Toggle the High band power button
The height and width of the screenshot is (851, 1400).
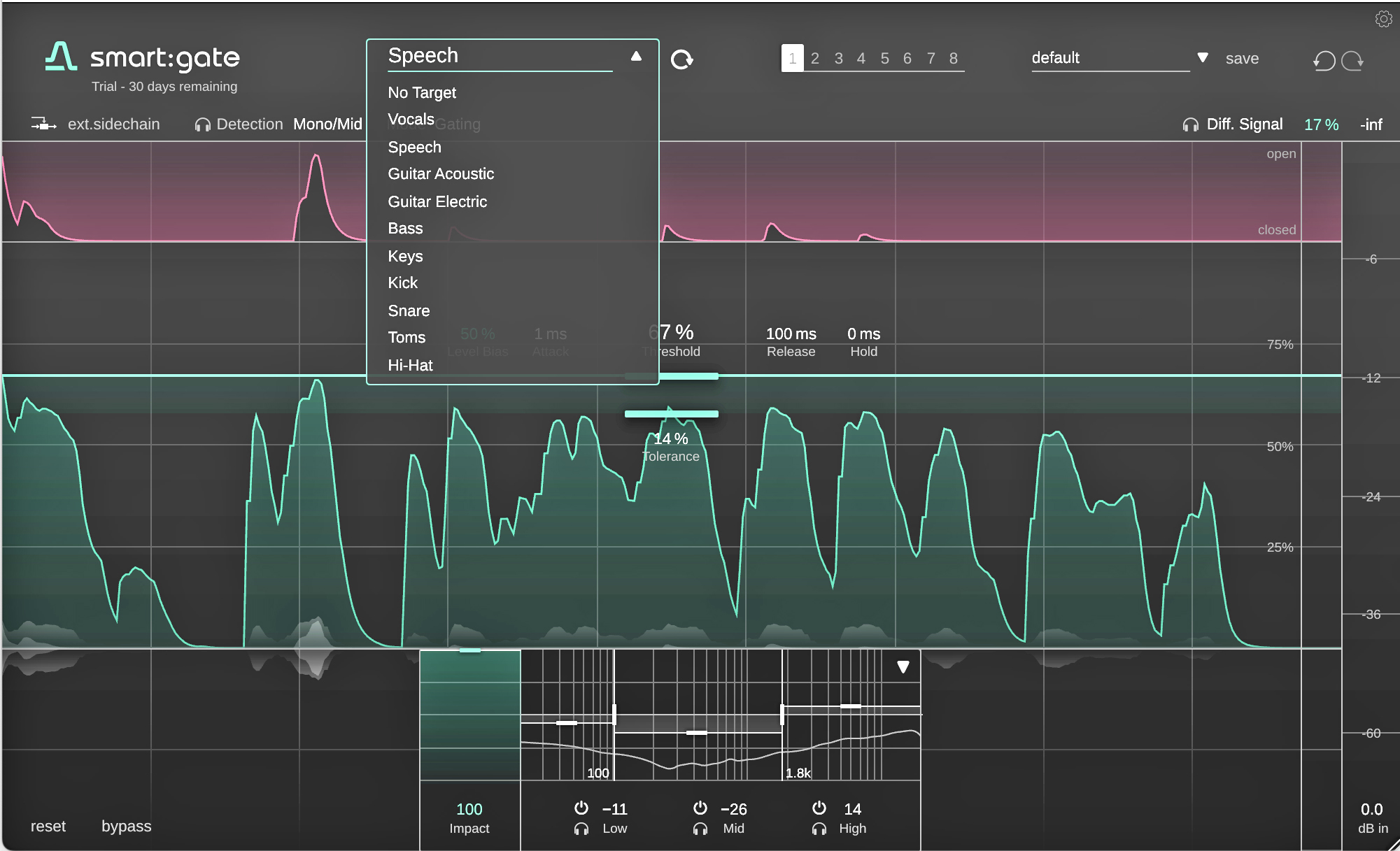819,808
